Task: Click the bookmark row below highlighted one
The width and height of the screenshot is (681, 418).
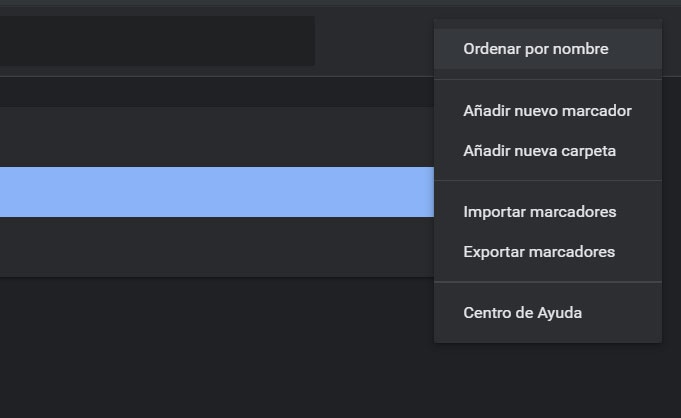Action: 215,245
